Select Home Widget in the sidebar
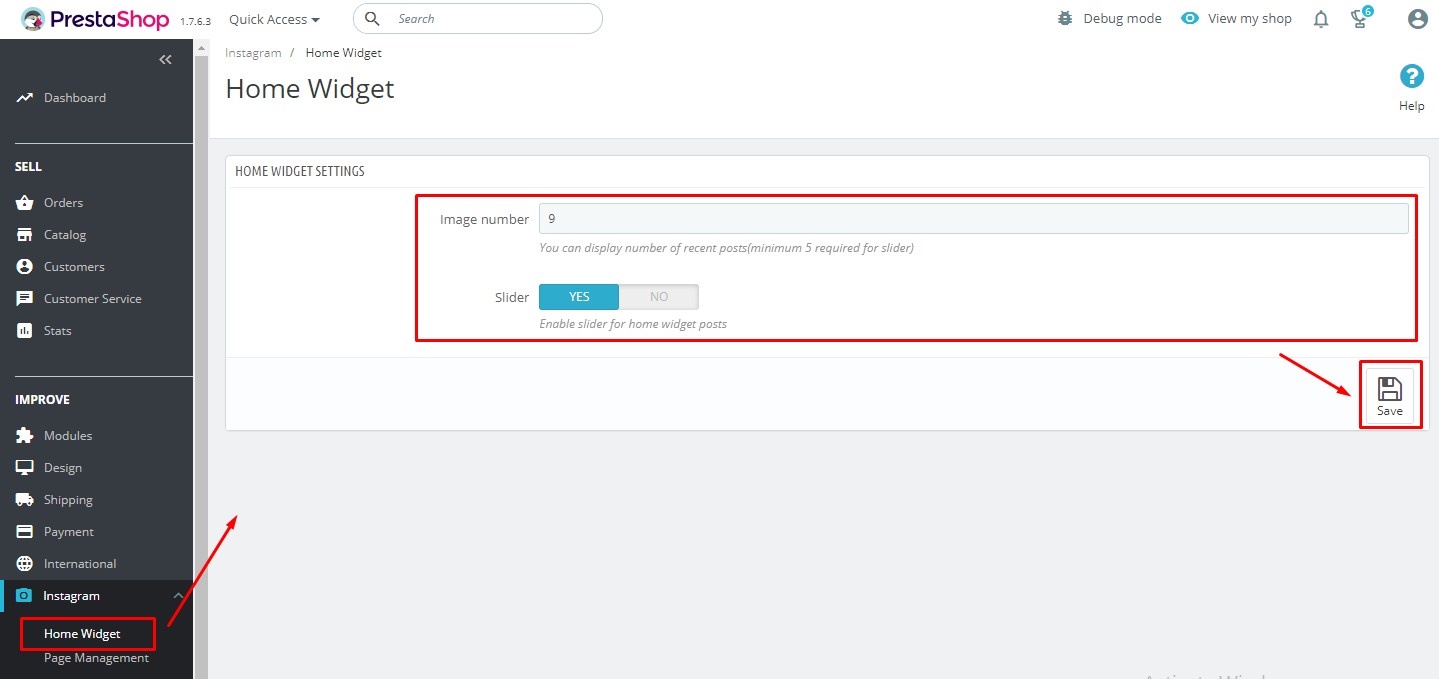The image size is (1439, 679). 82,634
